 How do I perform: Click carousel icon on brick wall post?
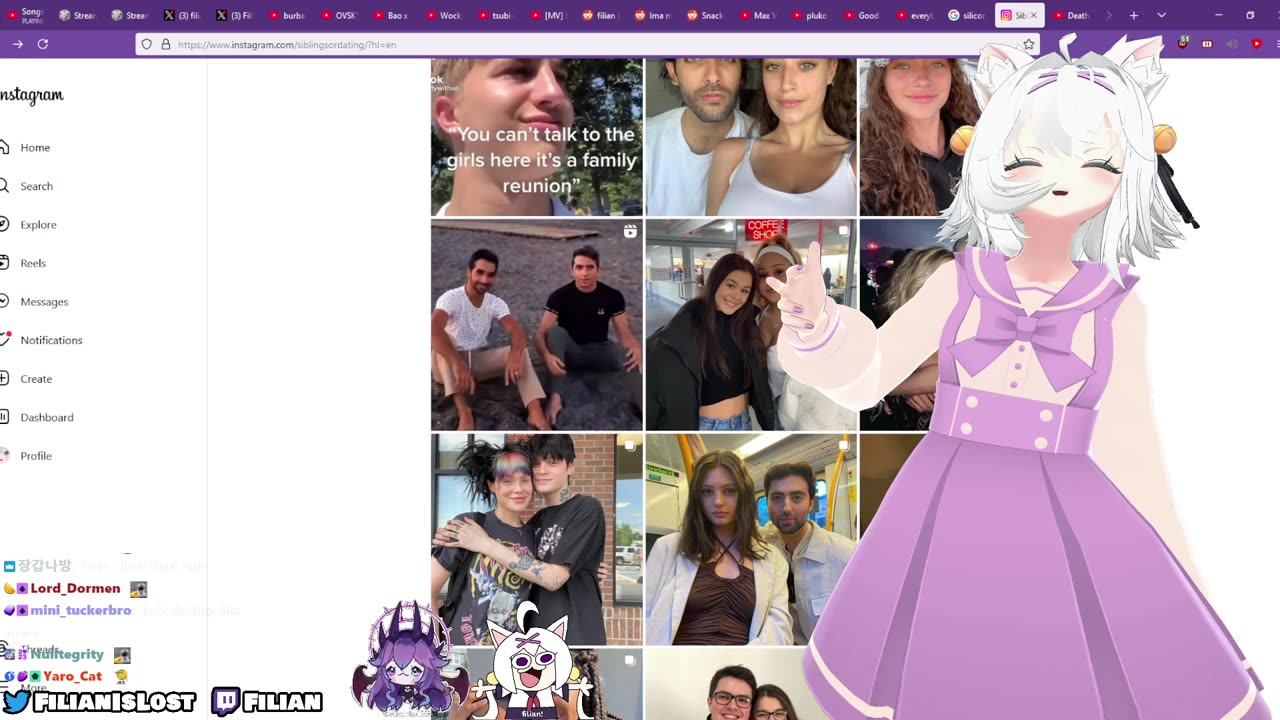click(630, 445)
